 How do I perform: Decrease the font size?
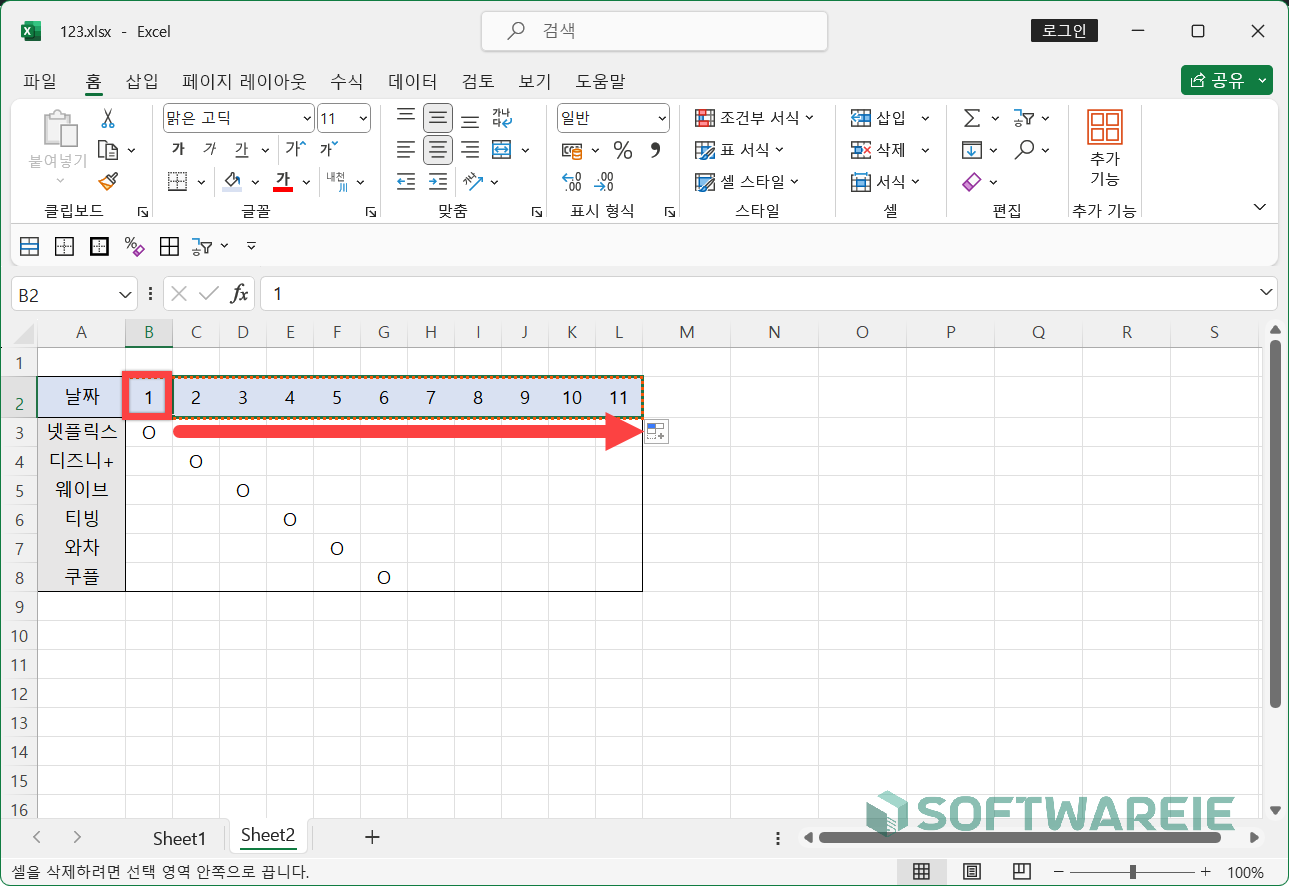point(327,149)
